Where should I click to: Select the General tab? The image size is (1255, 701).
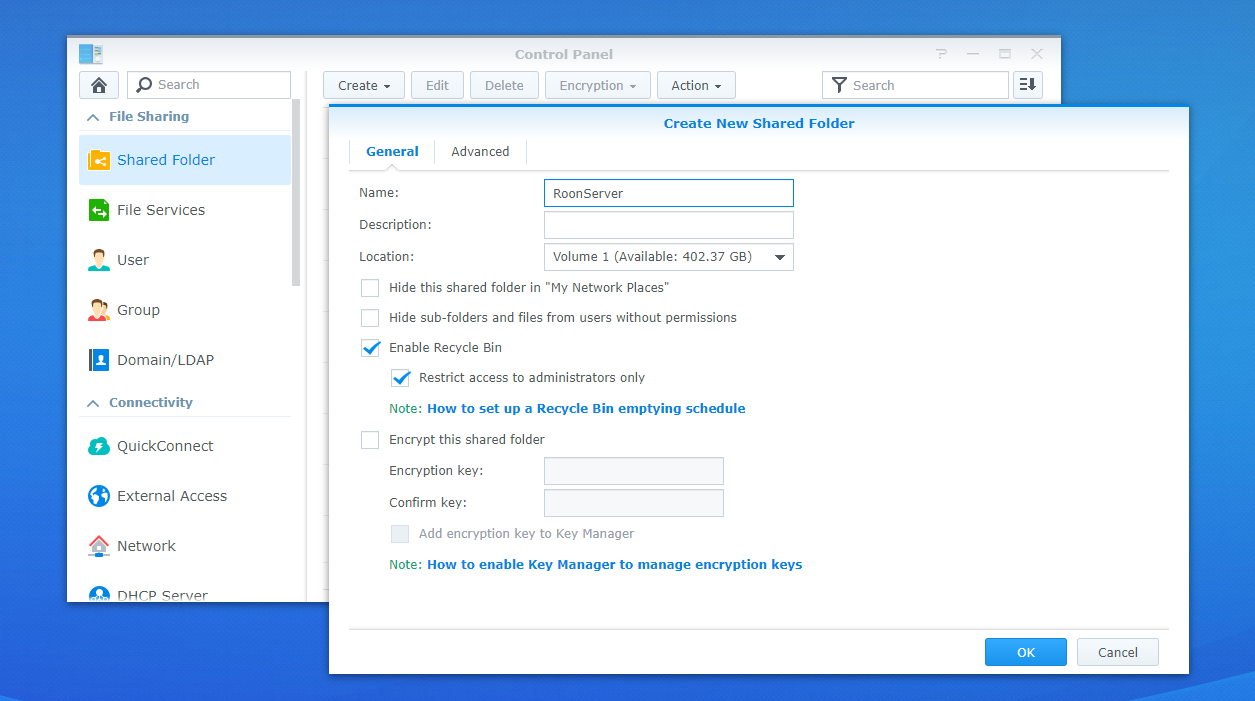coord(392,152)
